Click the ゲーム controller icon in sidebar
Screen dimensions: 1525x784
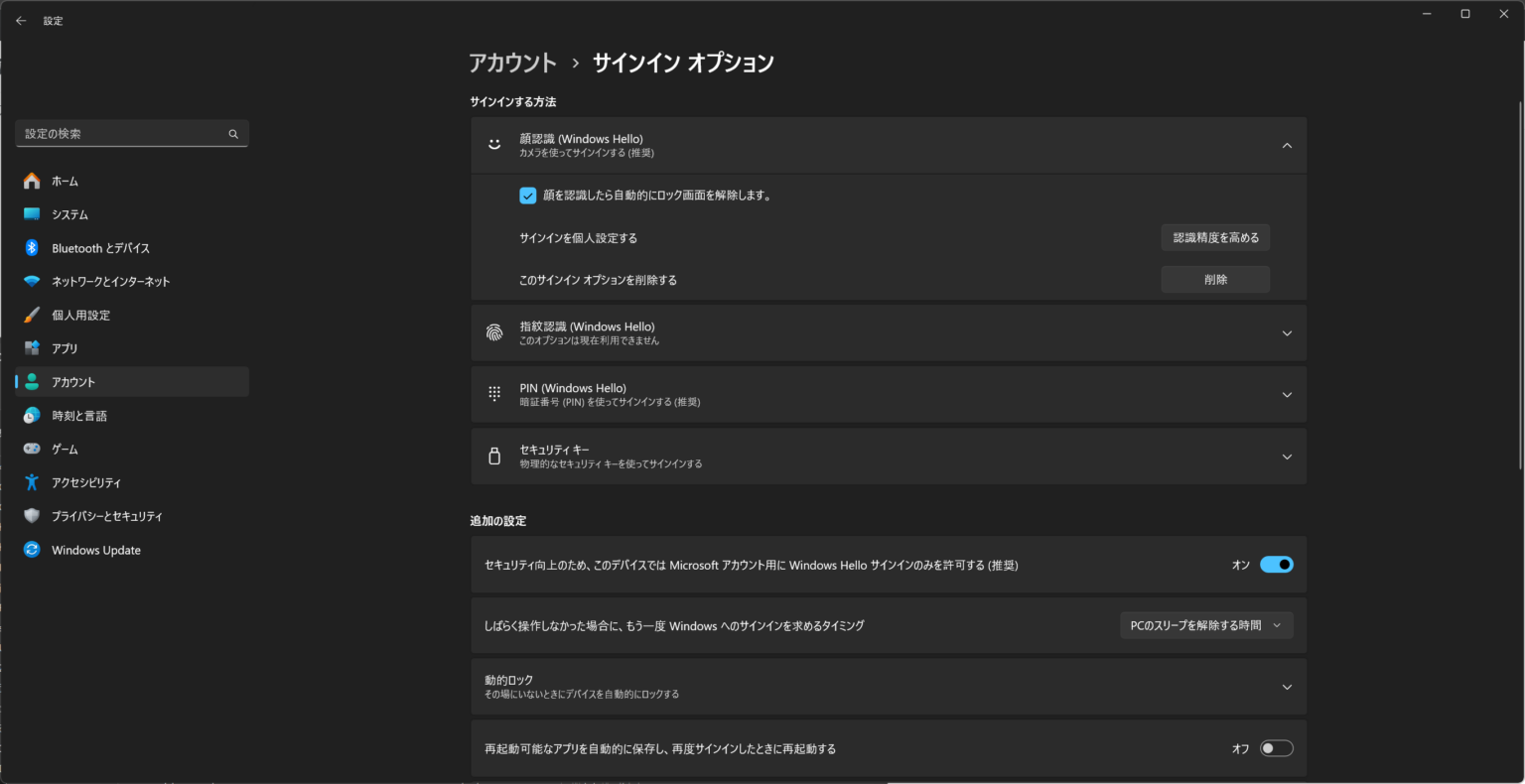[x=28, y=448]
